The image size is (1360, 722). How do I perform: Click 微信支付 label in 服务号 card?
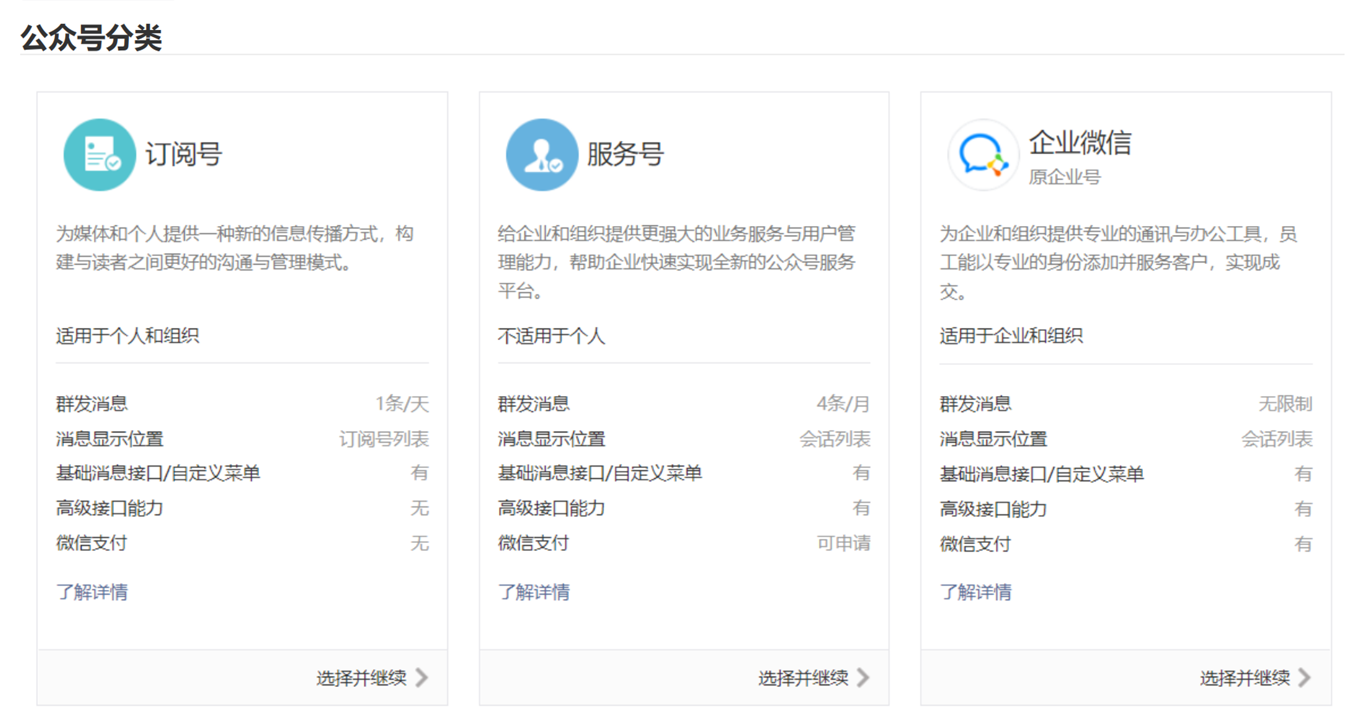point(534,543)
